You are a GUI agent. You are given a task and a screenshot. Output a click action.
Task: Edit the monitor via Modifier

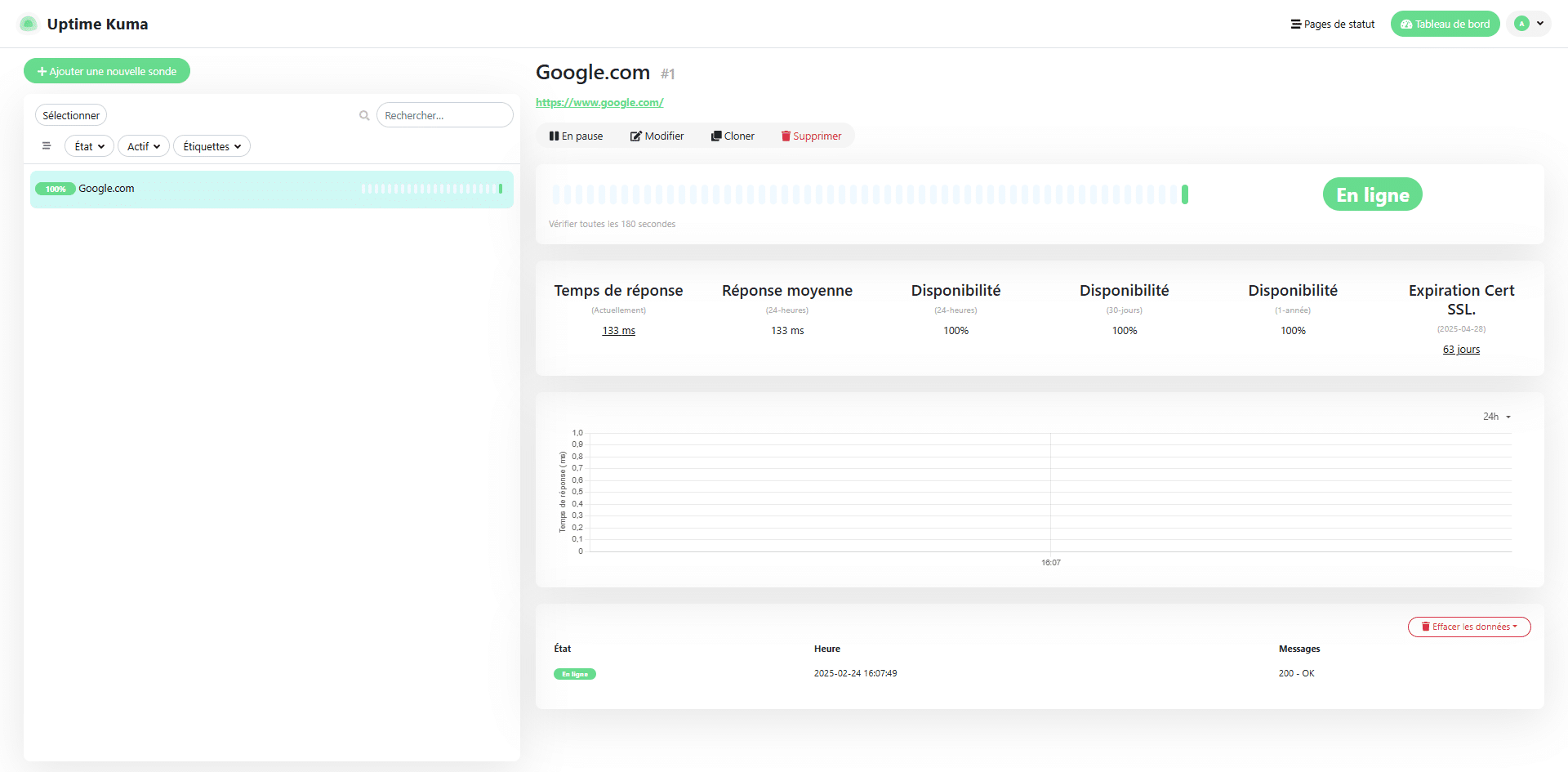(x=657, y=136)
